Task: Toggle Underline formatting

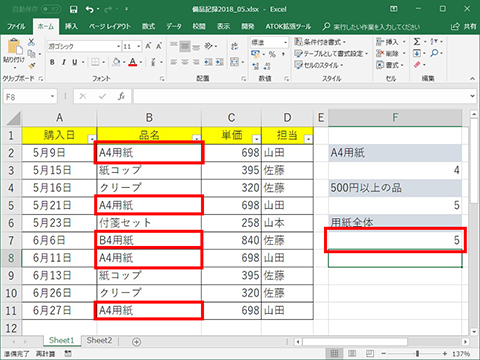Action: point(74,62)
